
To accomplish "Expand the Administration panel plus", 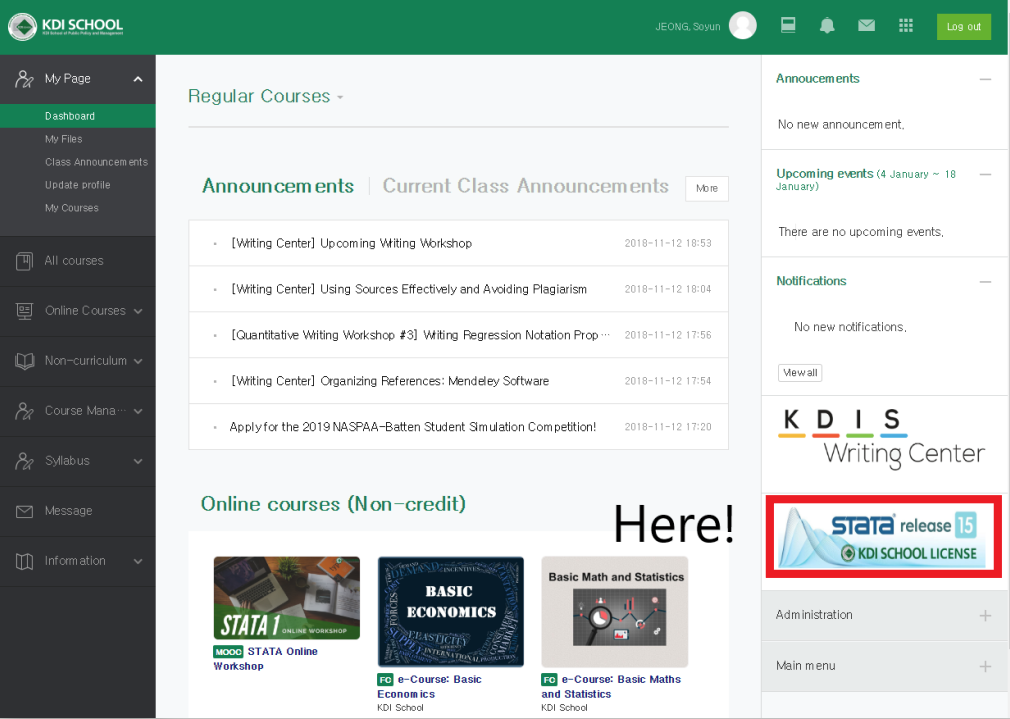I will click(985, 616).
